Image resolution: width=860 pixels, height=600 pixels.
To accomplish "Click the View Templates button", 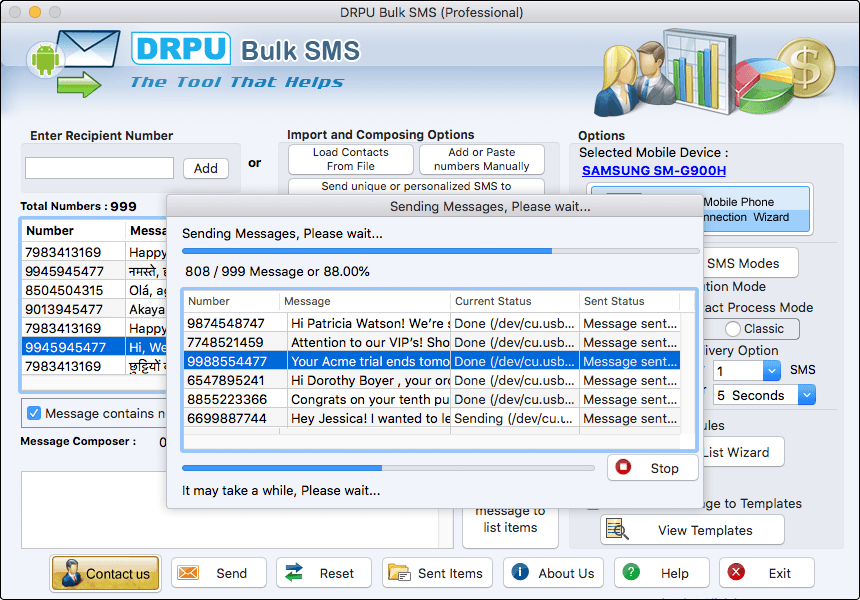I will click(692, 530).
